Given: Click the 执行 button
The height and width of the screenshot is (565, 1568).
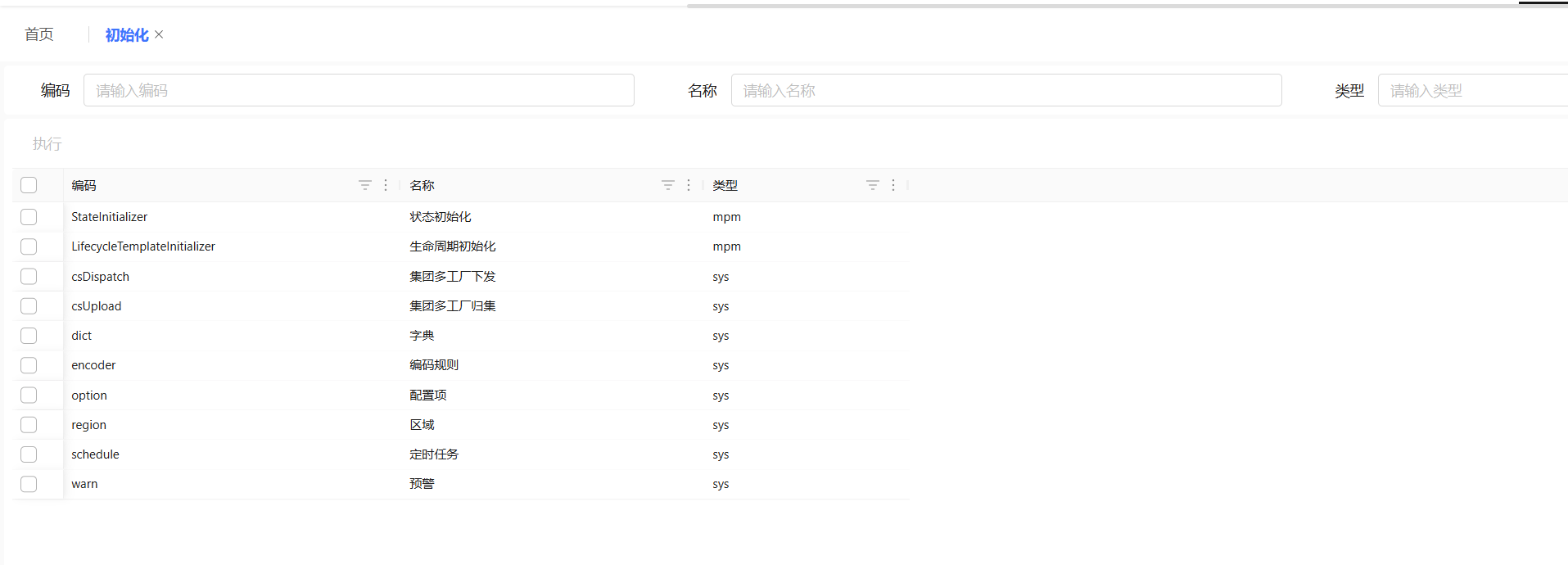Looking at the screenshot, I should click(x=47, y=144).
